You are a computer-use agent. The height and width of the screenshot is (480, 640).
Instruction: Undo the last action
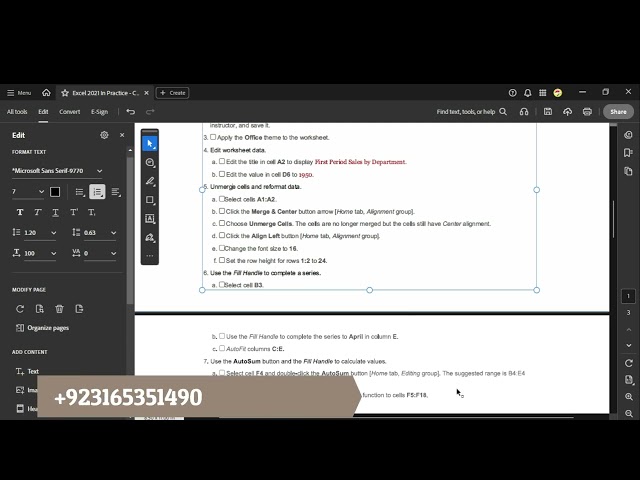coord(131,111)
